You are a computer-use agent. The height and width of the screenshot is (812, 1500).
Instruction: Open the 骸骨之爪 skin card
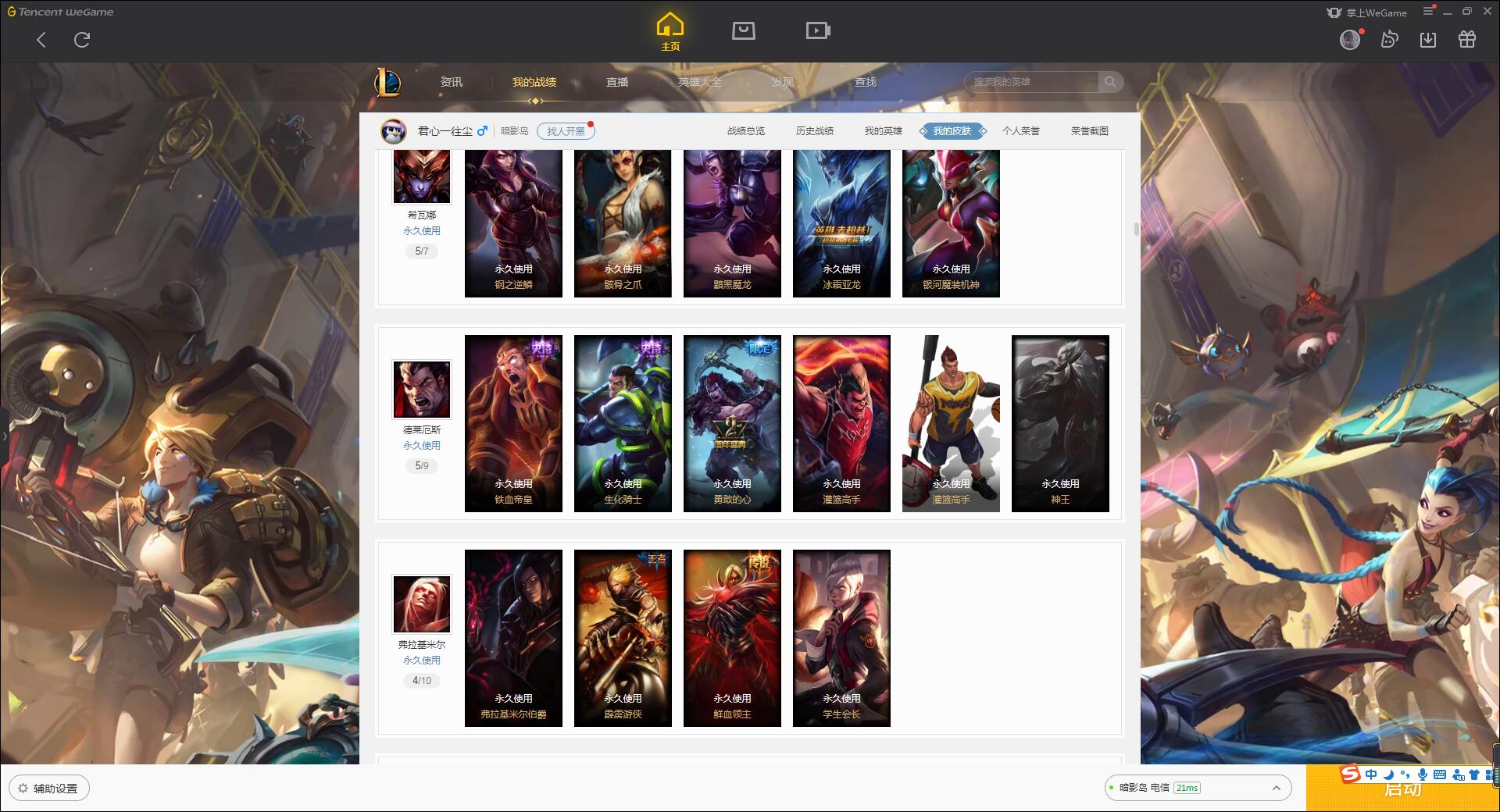[x=623, y=224]
